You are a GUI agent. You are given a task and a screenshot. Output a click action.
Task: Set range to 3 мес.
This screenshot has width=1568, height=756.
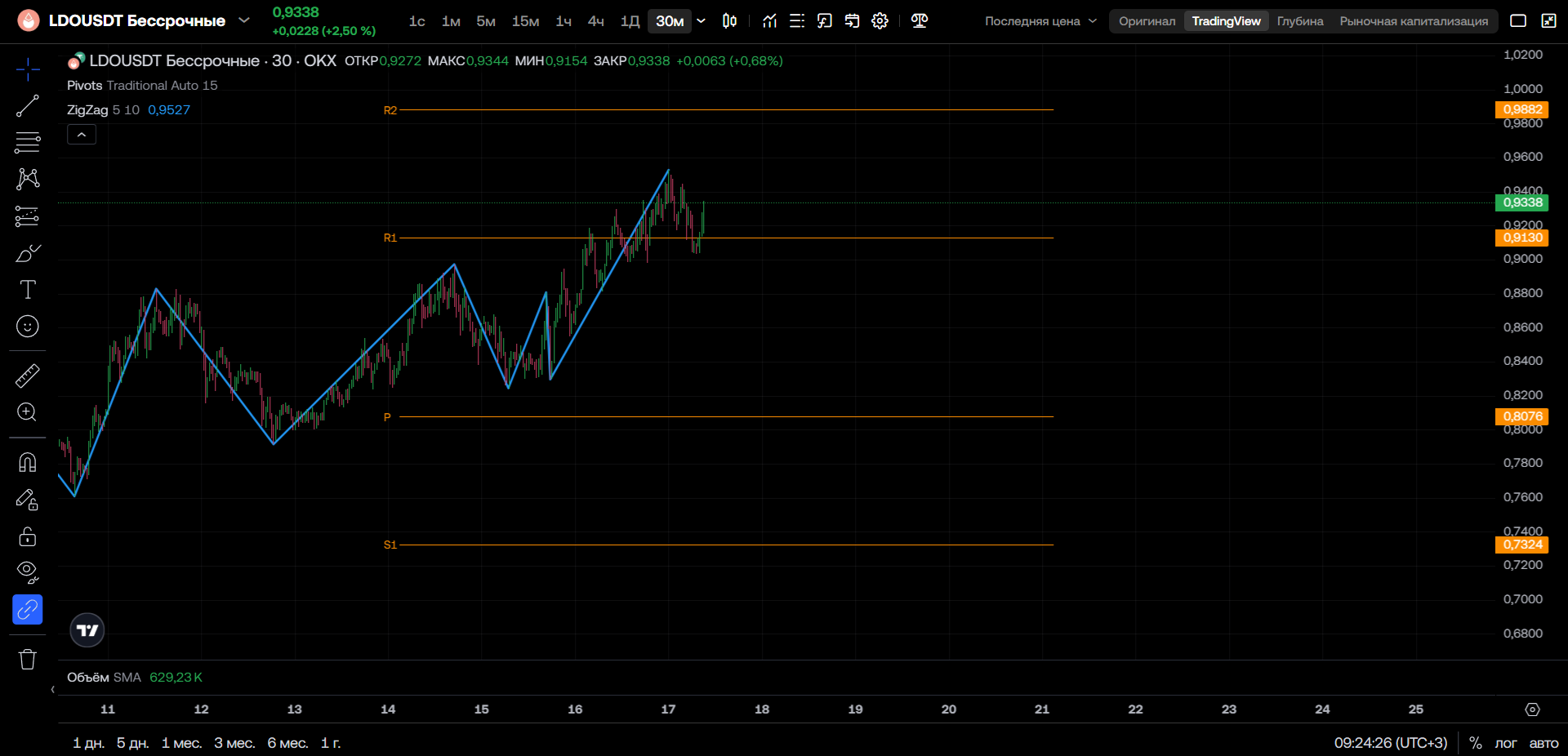click(234, 743)
